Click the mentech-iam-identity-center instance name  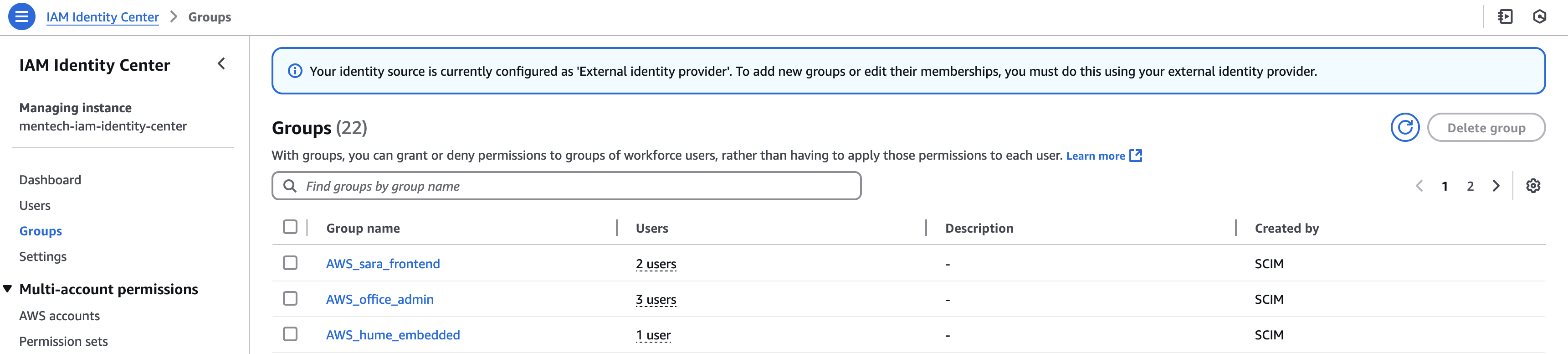103,126
